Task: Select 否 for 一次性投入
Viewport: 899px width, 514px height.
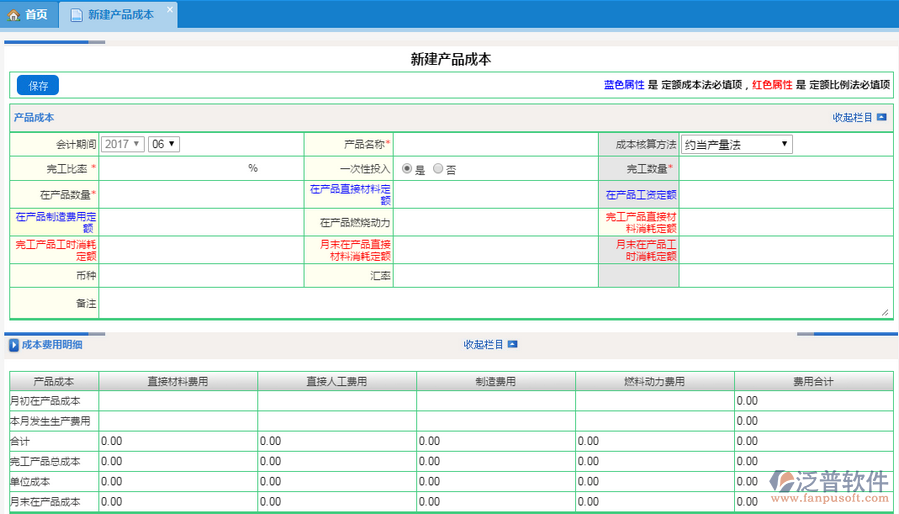Action: [x=438, y=169]
